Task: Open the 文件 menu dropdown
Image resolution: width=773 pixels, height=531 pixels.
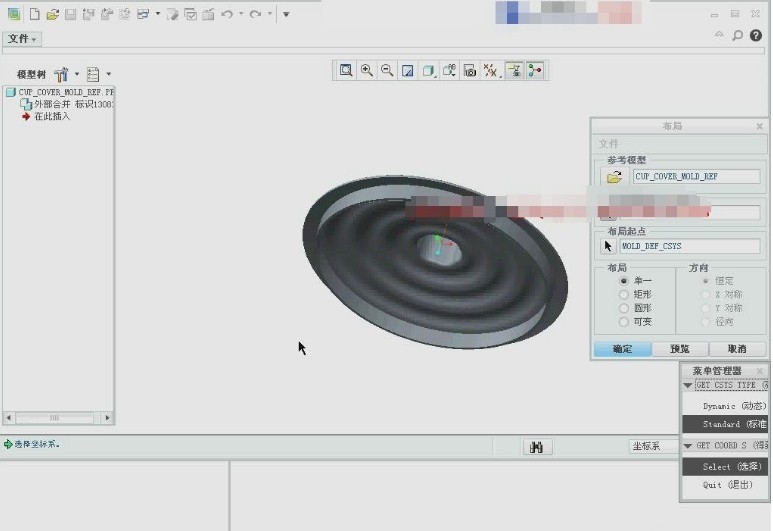Action: click(x=22, y=38)
